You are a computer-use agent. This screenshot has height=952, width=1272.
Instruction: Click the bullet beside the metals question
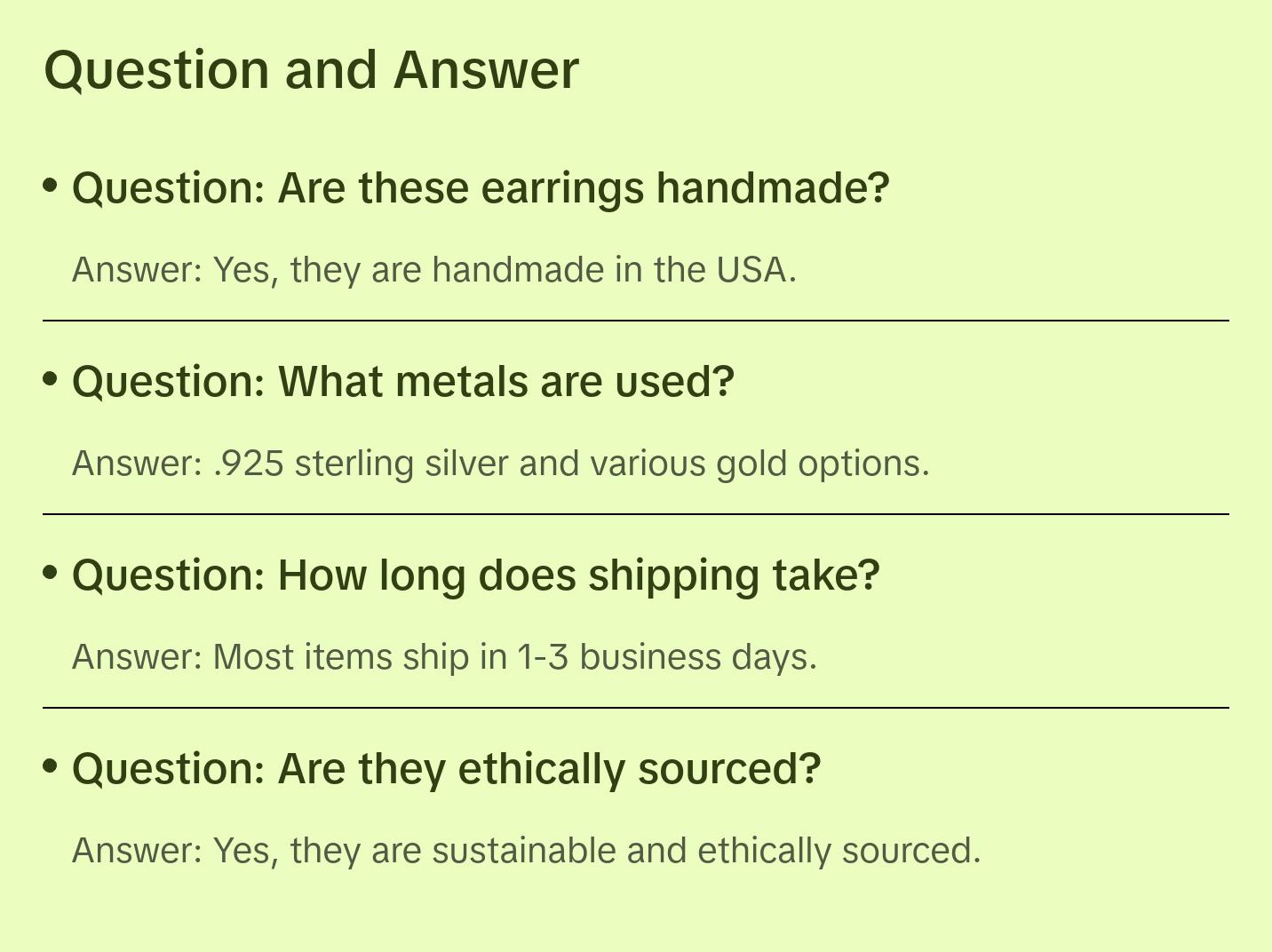[51, 379]
